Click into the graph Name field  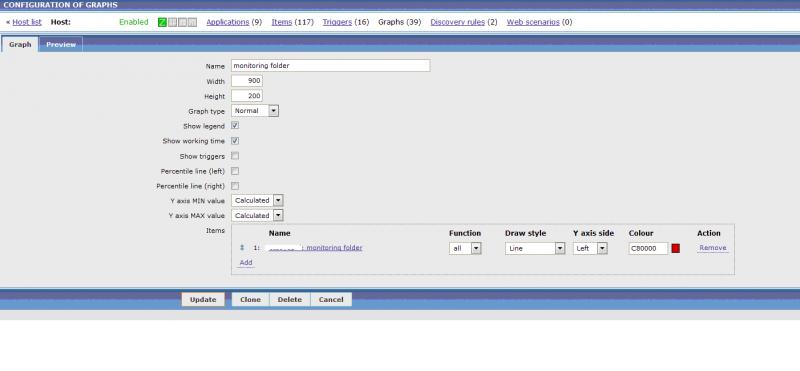(x=330, y=66)
